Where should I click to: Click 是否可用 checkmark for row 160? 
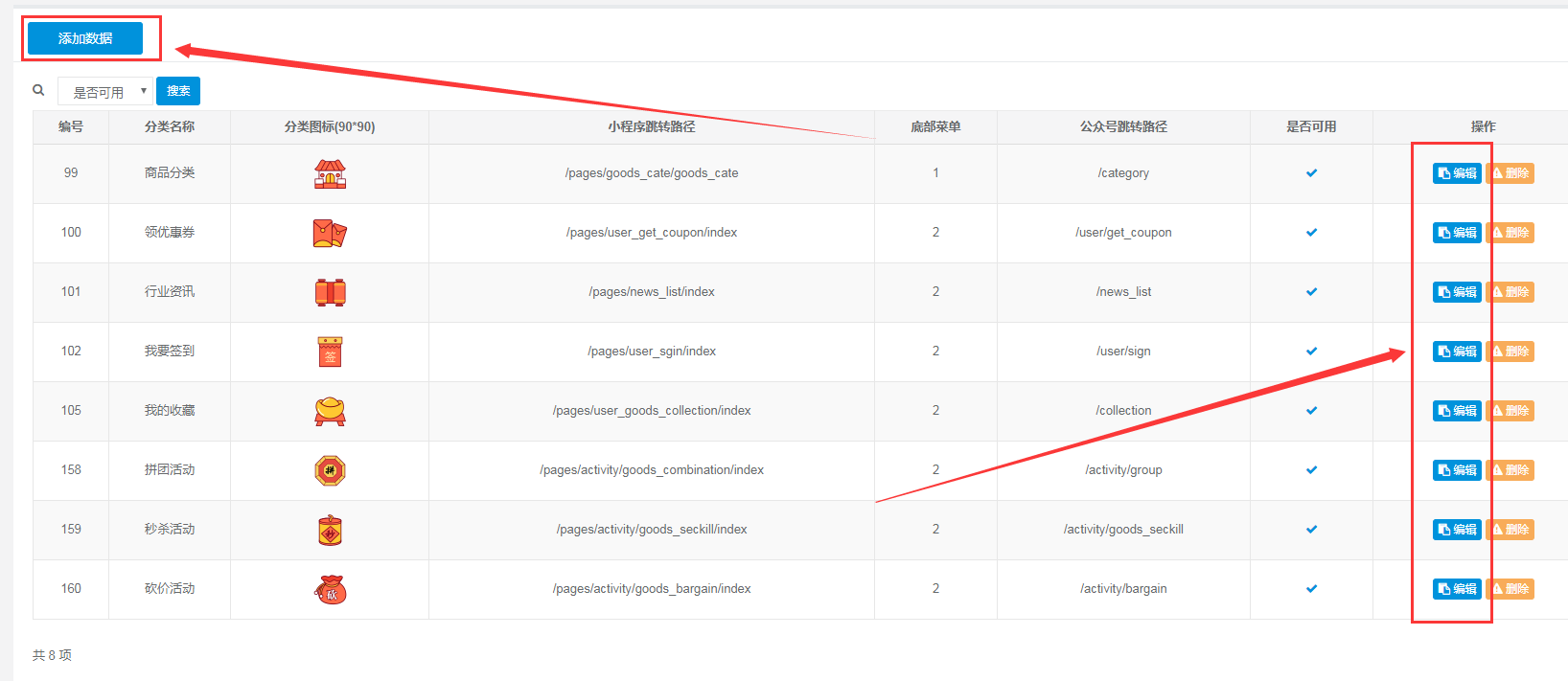tap(1311, 589)
